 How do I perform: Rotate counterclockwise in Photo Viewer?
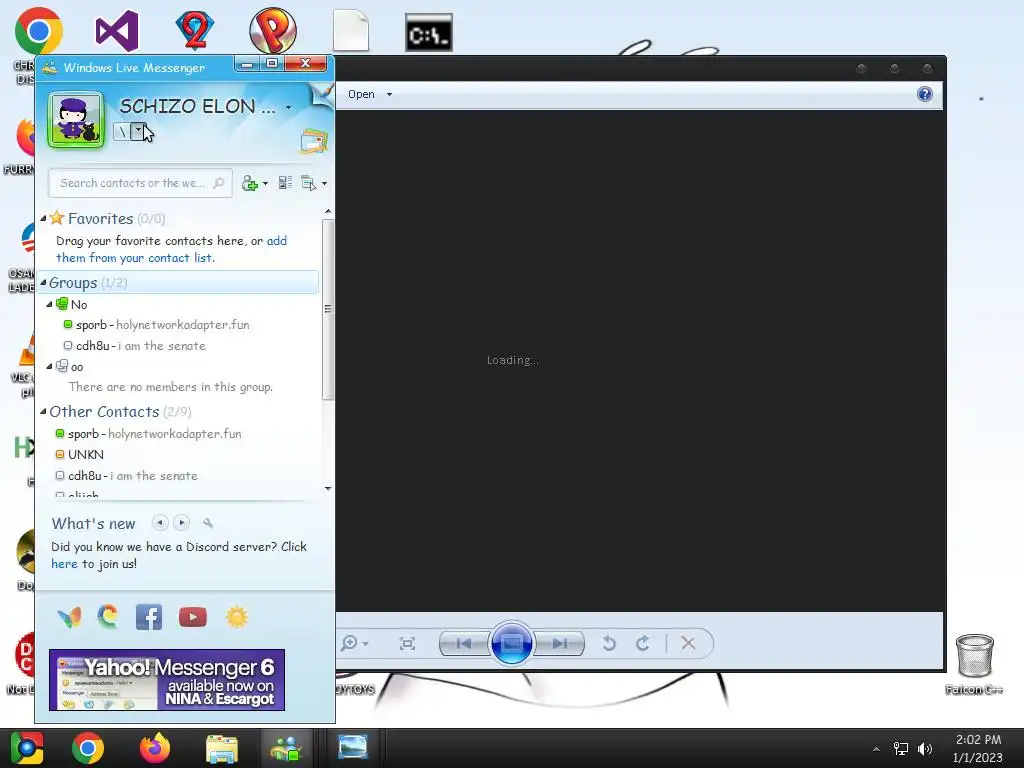[x=609, y=643]
